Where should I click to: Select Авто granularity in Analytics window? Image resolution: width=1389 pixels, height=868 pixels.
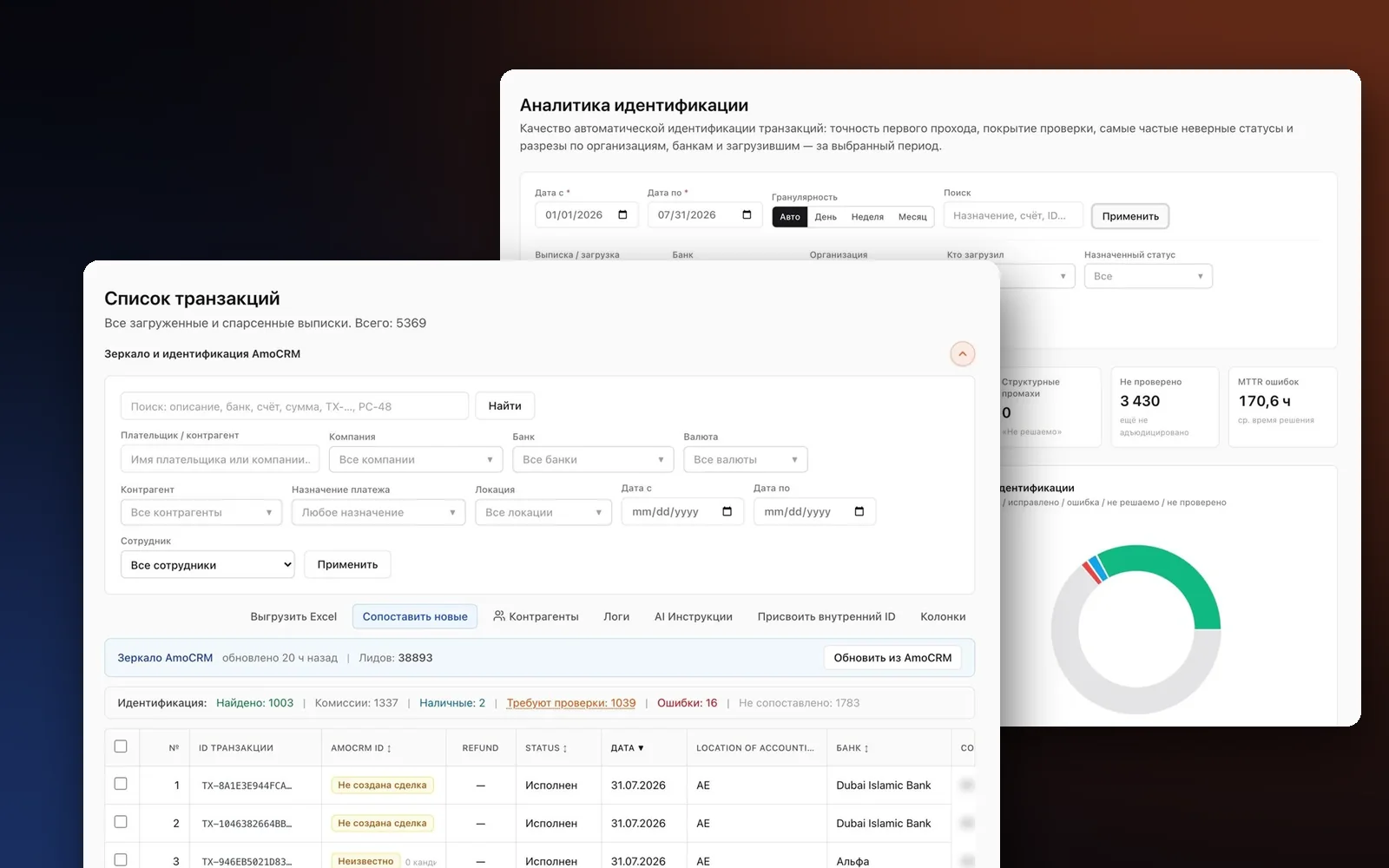(790, 217)
